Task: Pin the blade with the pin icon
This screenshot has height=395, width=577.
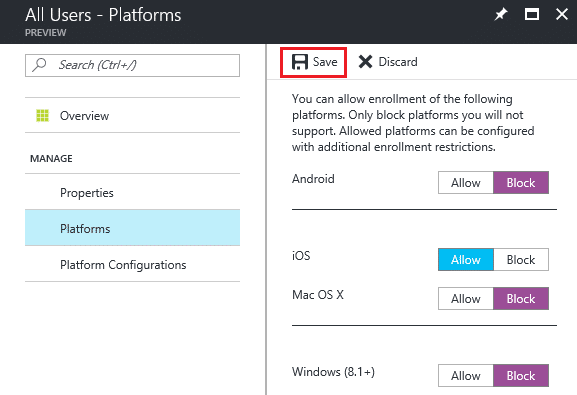Action: pos(500,15)
